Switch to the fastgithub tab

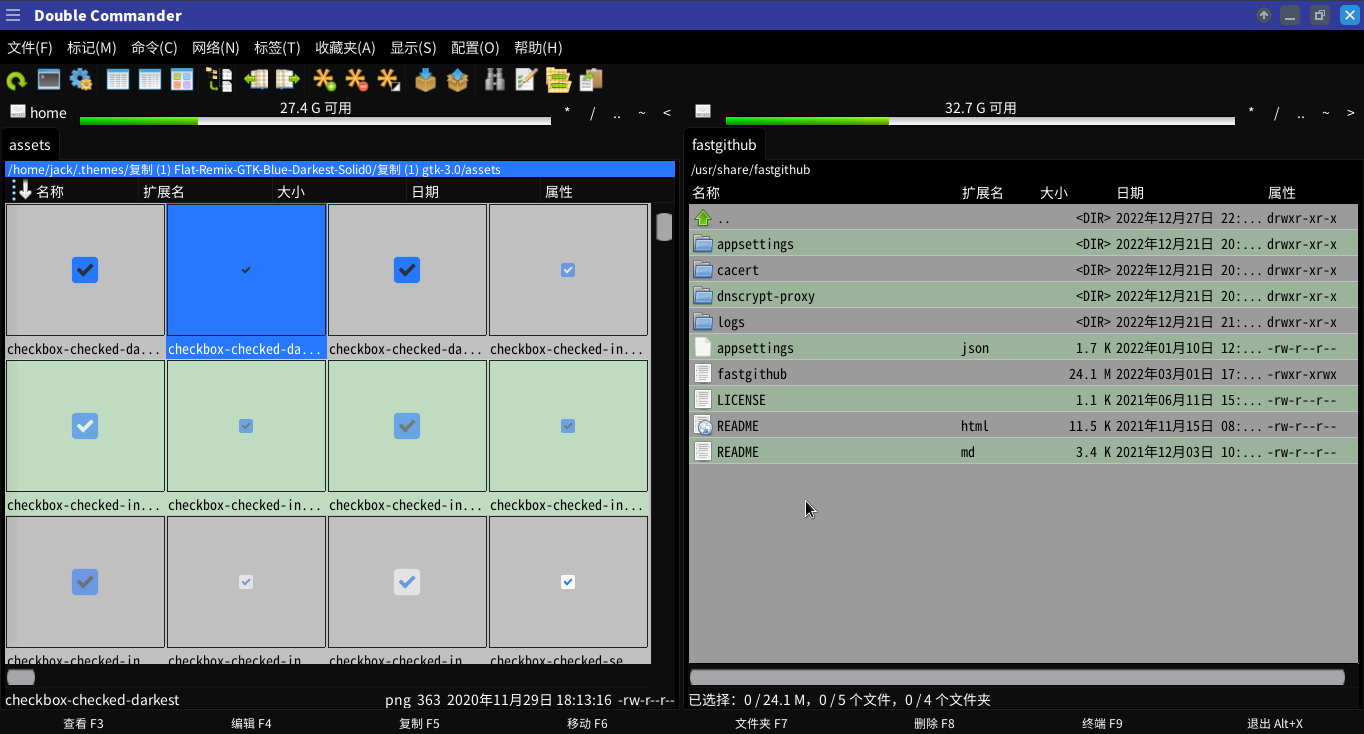723,144
